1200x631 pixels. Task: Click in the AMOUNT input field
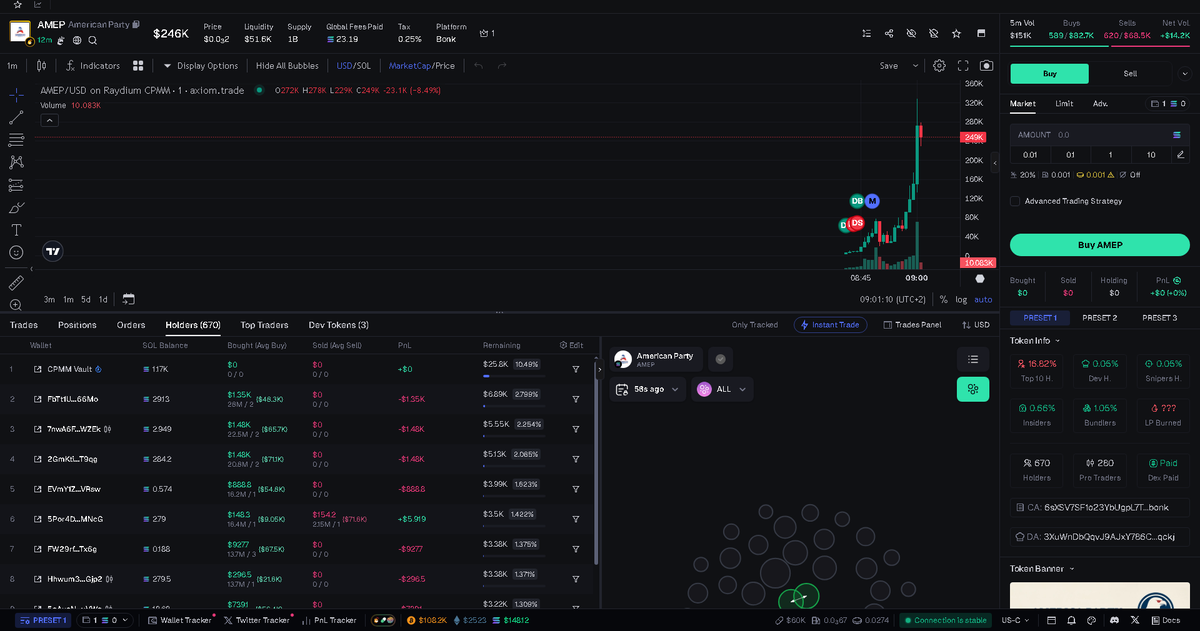point(1099,134)
